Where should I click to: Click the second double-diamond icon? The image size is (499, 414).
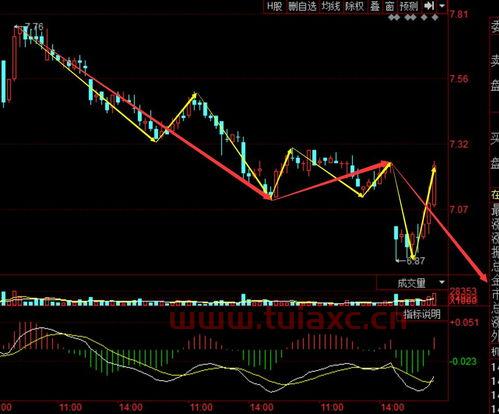410,17
